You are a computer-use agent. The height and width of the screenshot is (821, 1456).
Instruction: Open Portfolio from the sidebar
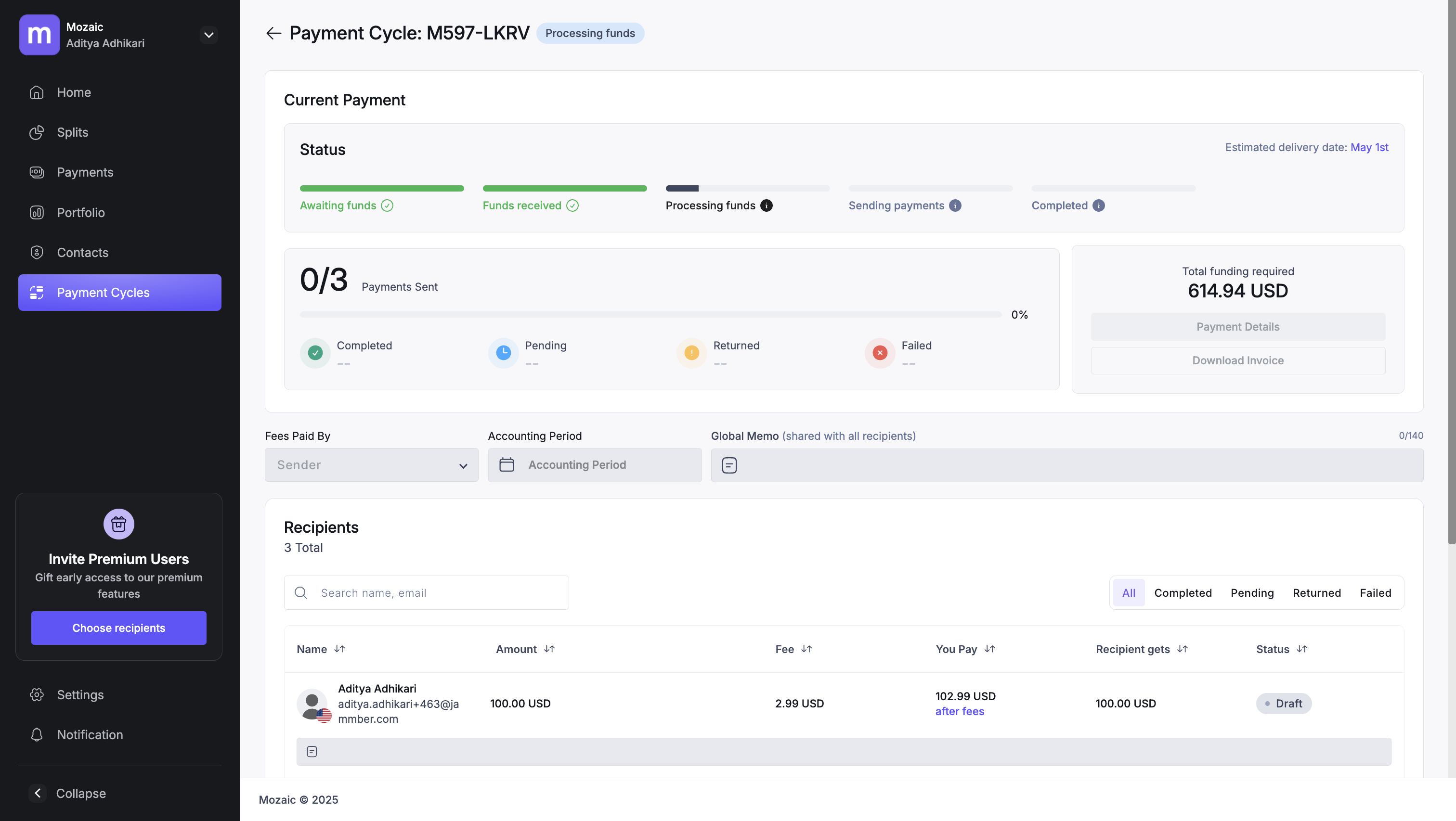(80, 212)
